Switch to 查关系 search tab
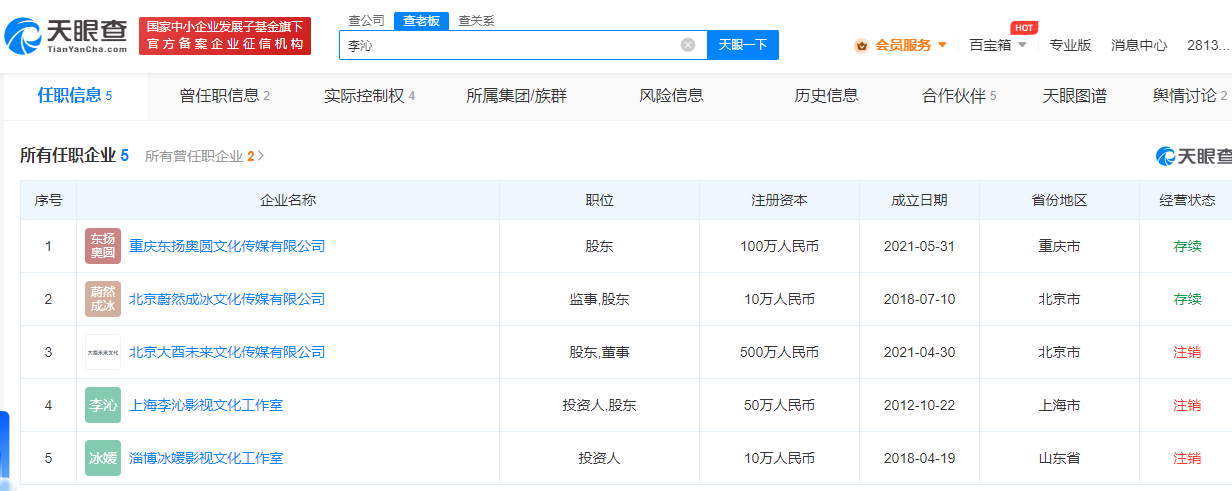1232x491 pixels. [475, 20]
